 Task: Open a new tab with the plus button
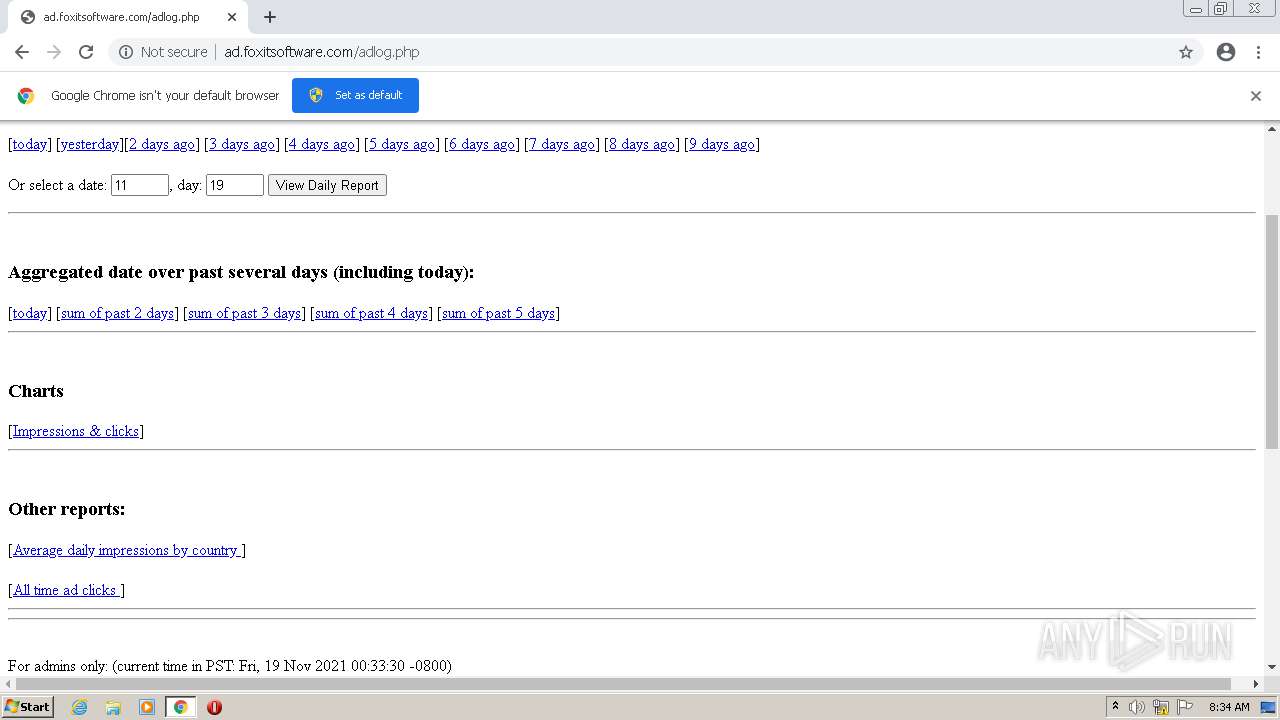coord(270,17)
